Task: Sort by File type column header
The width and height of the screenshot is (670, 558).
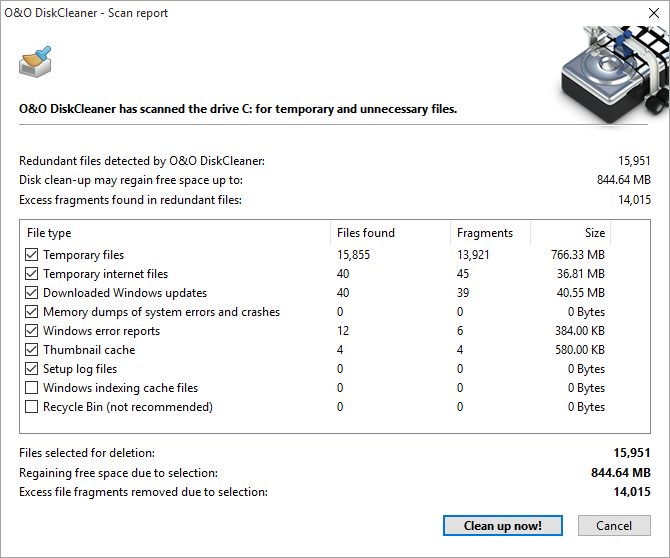Action: 175,233
